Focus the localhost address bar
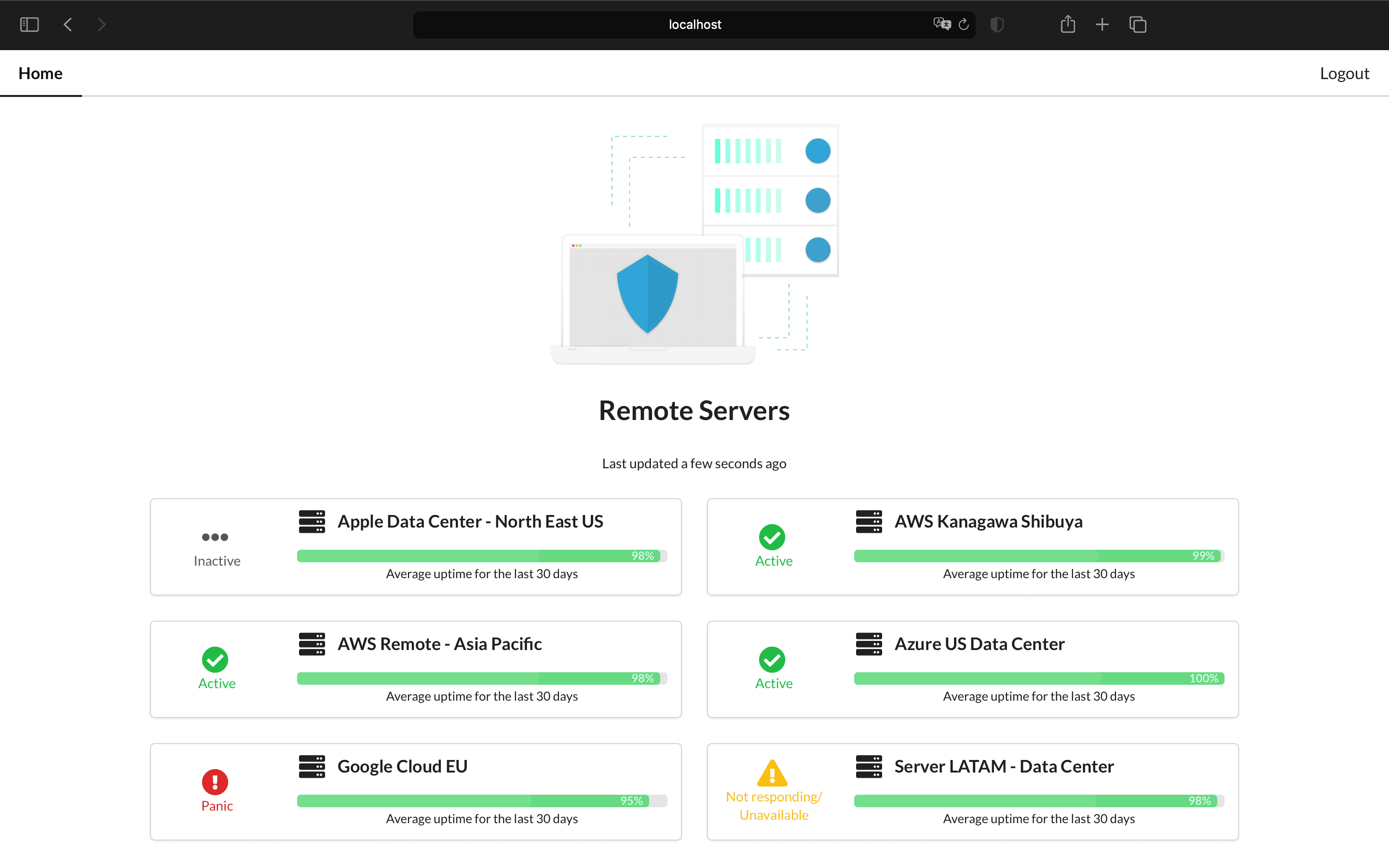 pos(694,25)
